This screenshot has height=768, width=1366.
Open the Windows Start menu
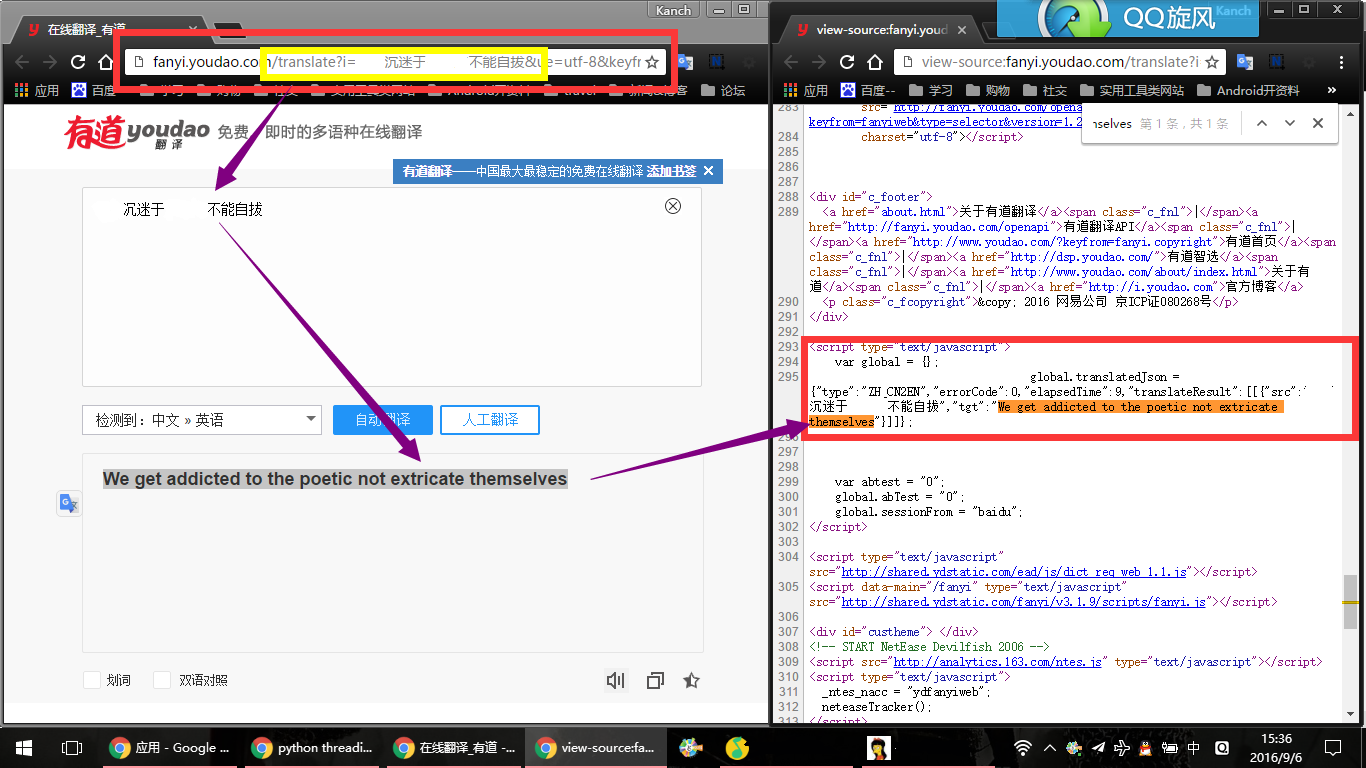coord(24,747)
